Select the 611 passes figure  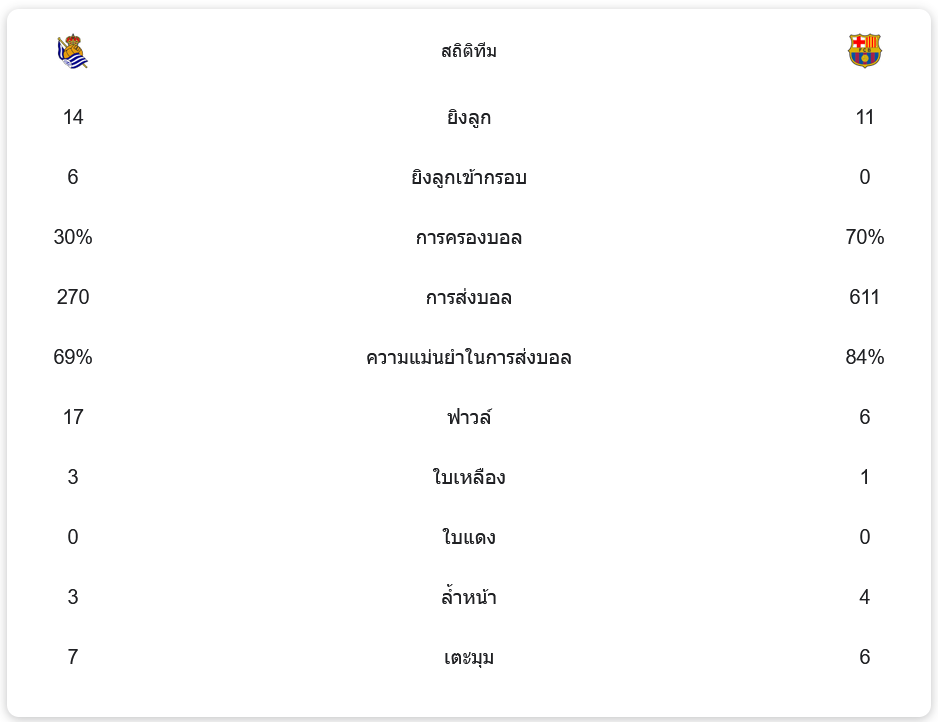point(864,297)
